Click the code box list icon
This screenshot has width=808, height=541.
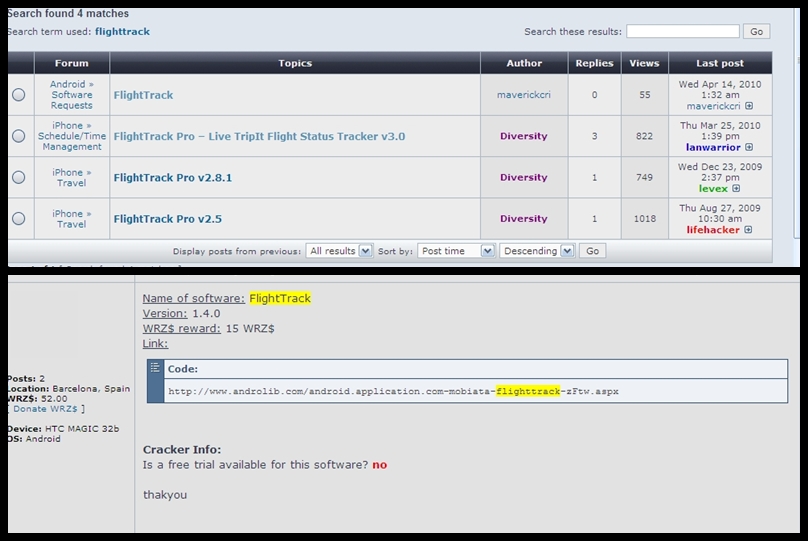point(155,367)
